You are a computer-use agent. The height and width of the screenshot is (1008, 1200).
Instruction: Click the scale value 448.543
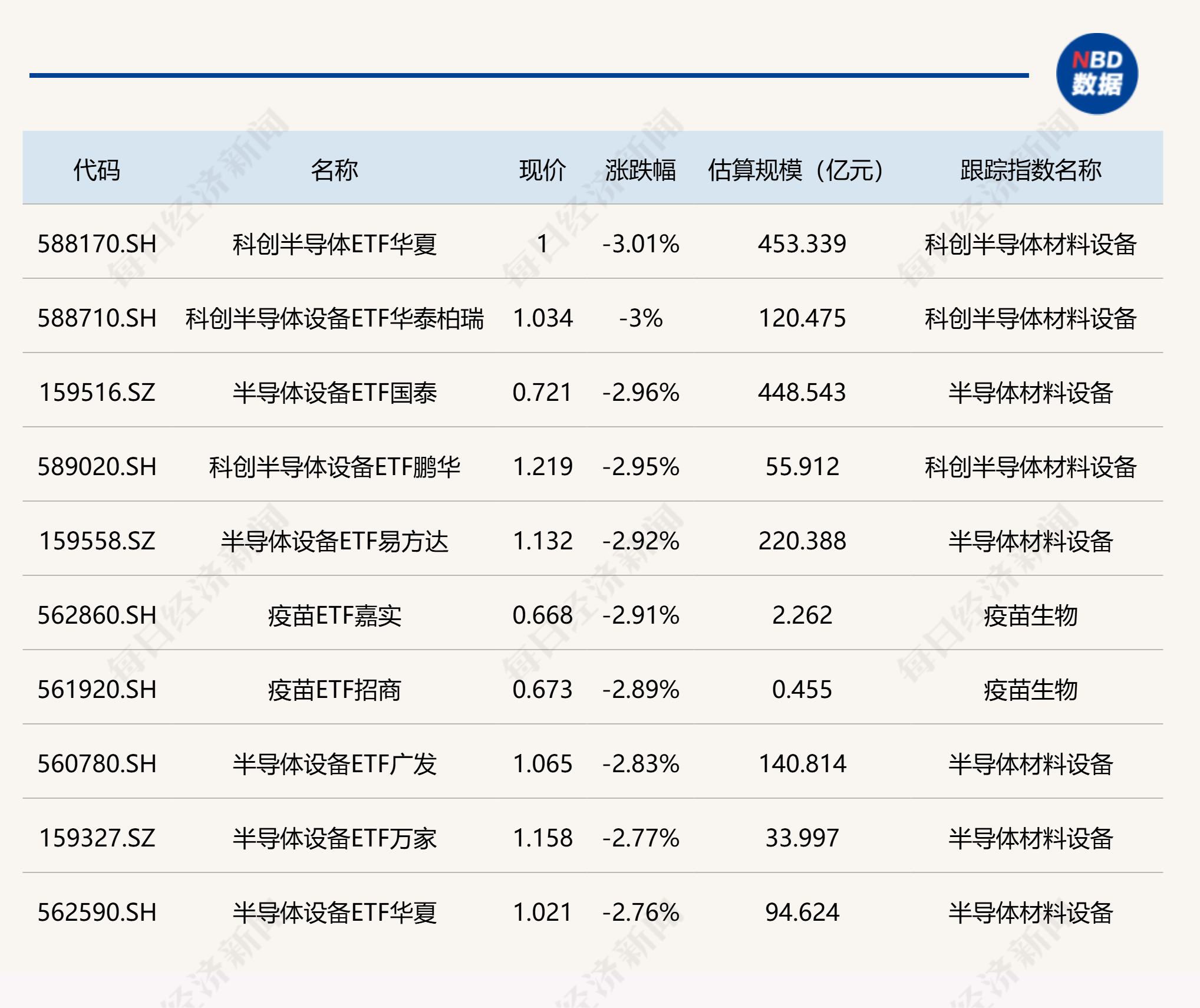[x=802, y=393]
